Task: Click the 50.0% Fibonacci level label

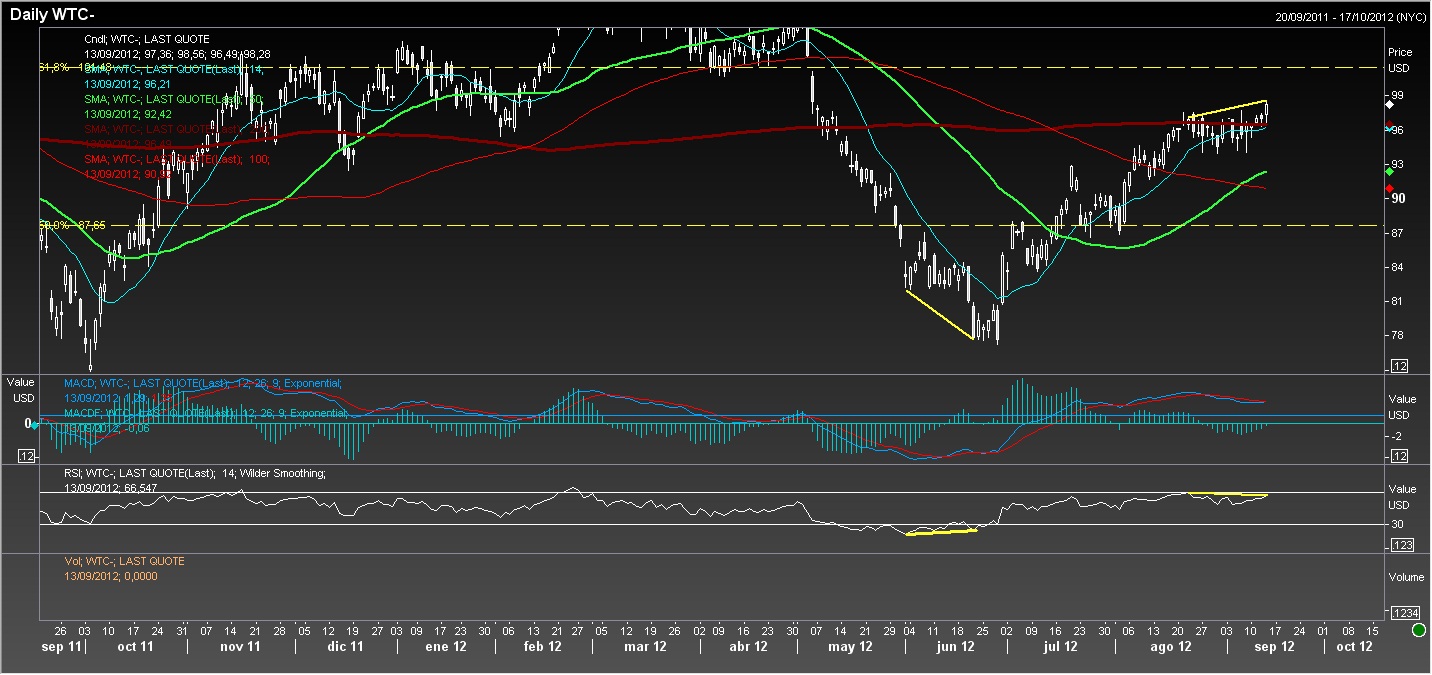Action: 72,226
